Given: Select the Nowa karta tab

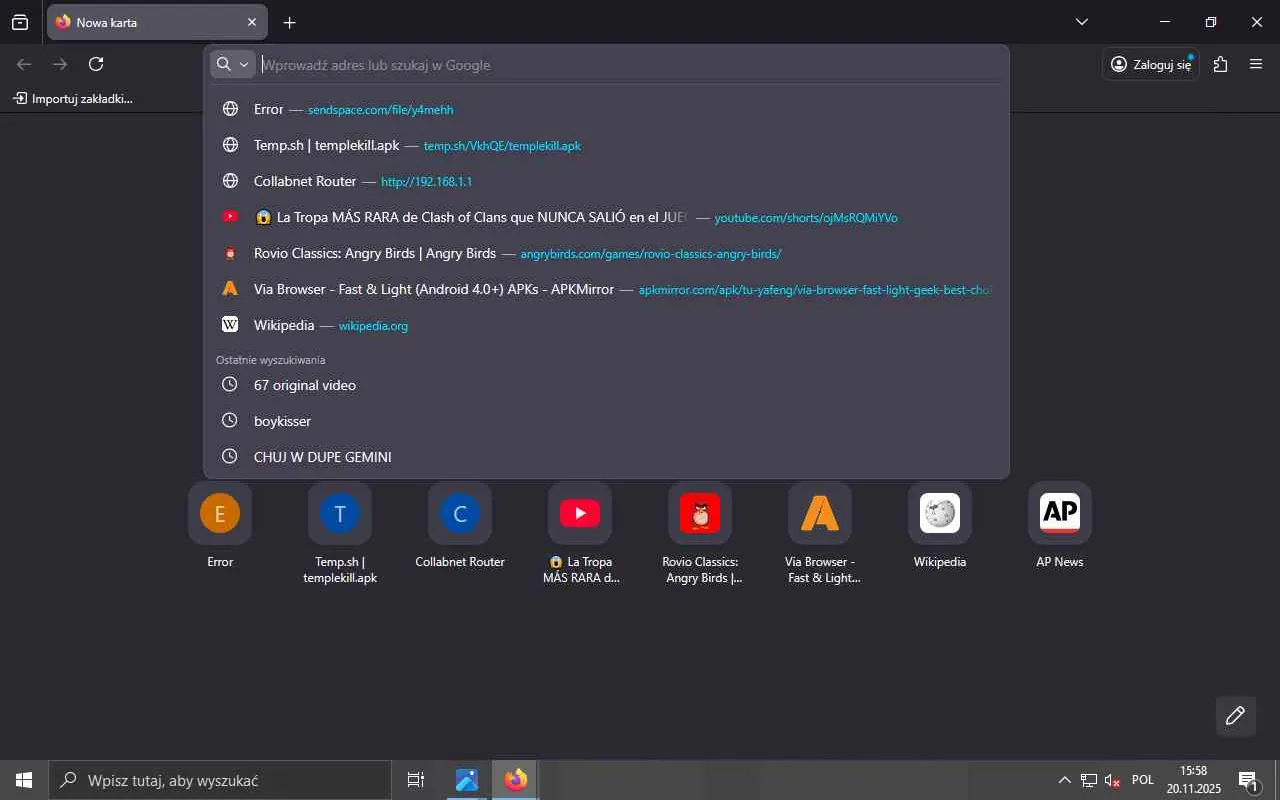Looking at the screenshot, I should 157,22.
